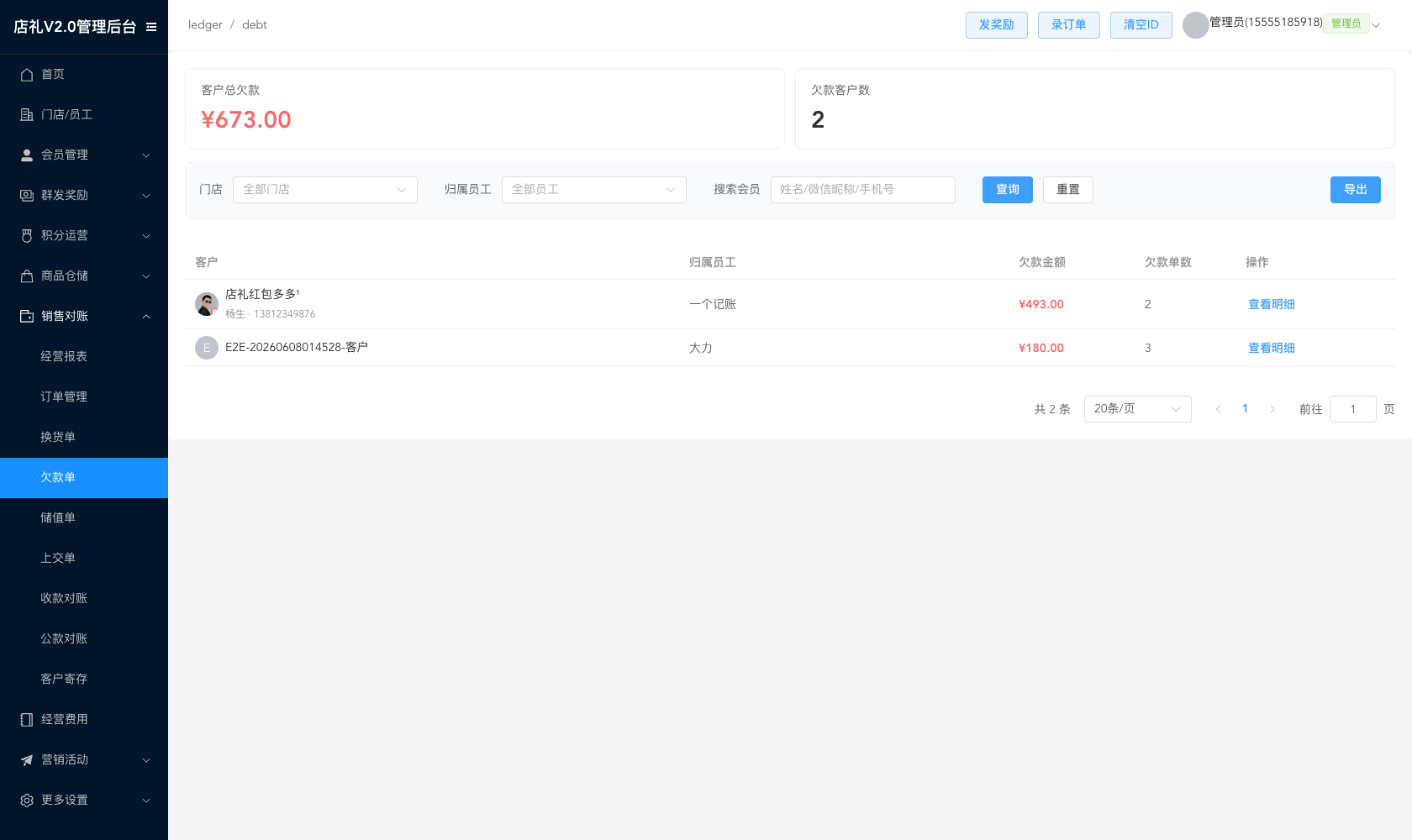Screen dimensions: 1412x840
Task: Click 店礼红包多多 customer avatar photo
Action: 207,304
